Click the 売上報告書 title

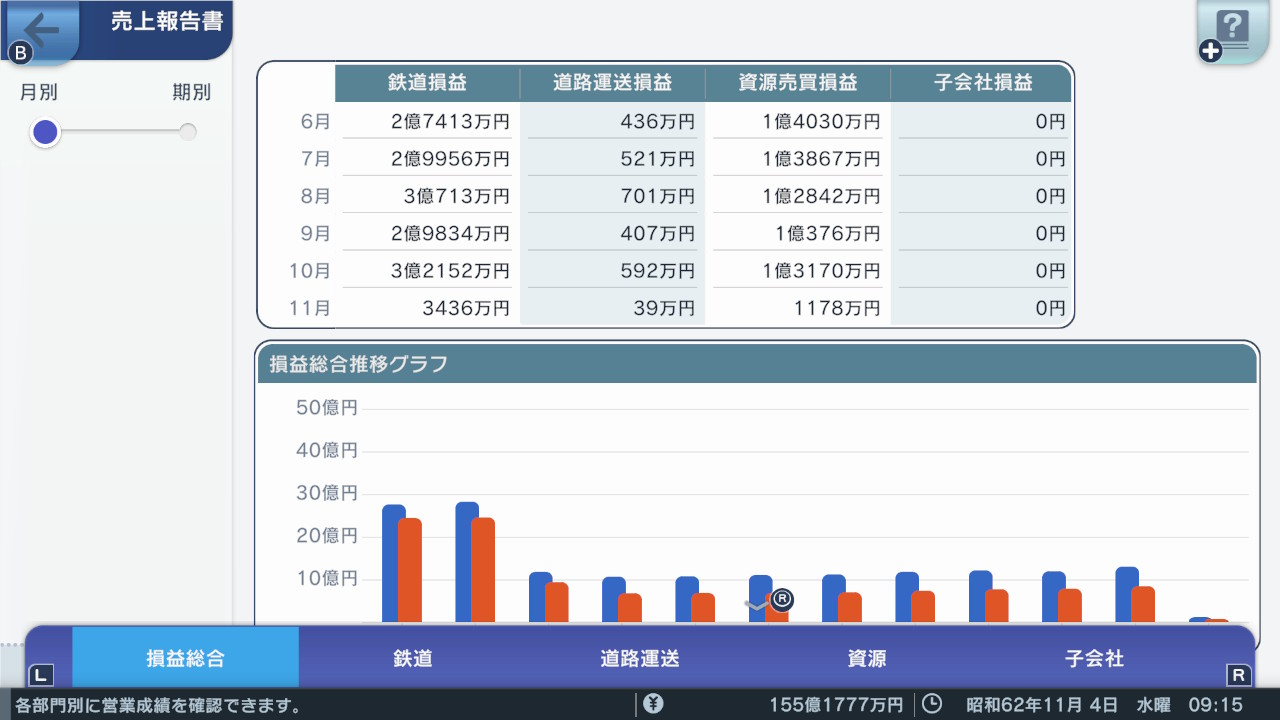pos(167,22)
